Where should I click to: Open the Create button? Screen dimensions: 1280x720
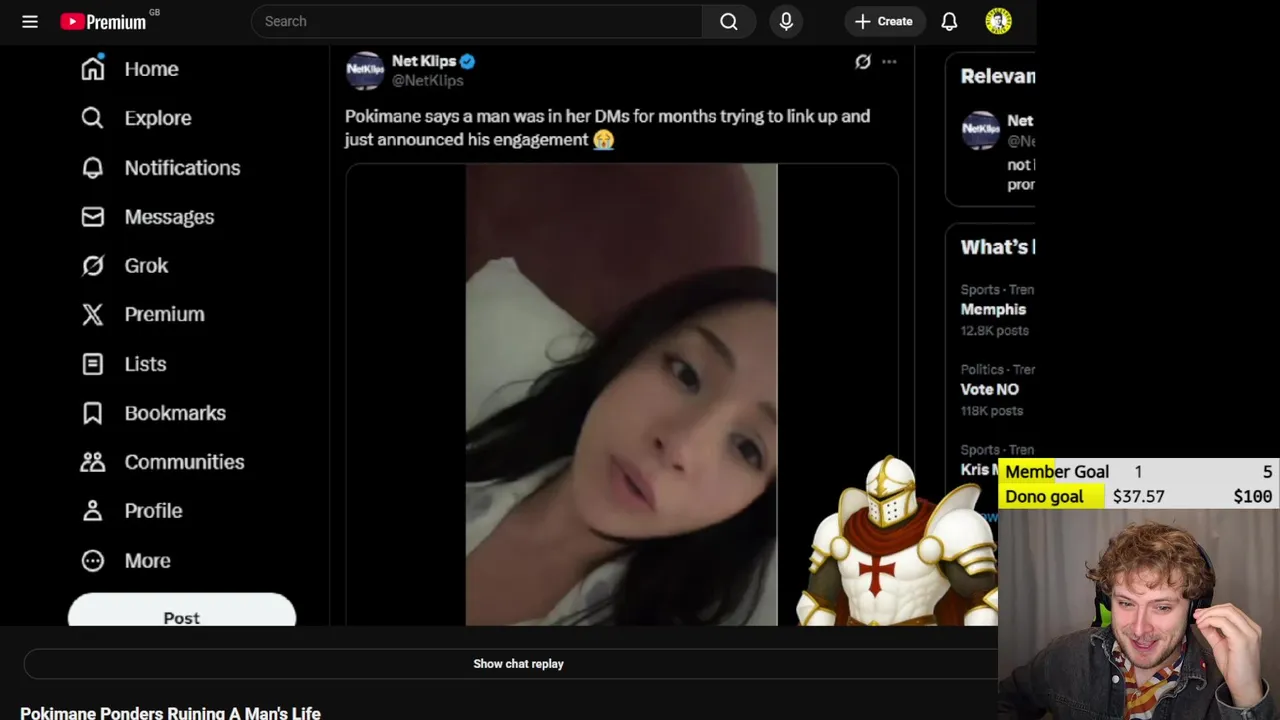click(x=884, y=21)
